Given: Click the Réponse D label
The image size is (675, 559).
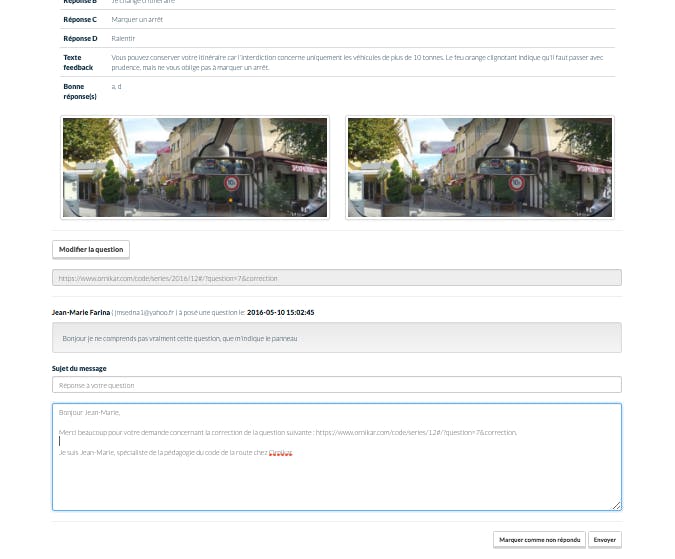Looking at the screenshot, I should [81, 38].
